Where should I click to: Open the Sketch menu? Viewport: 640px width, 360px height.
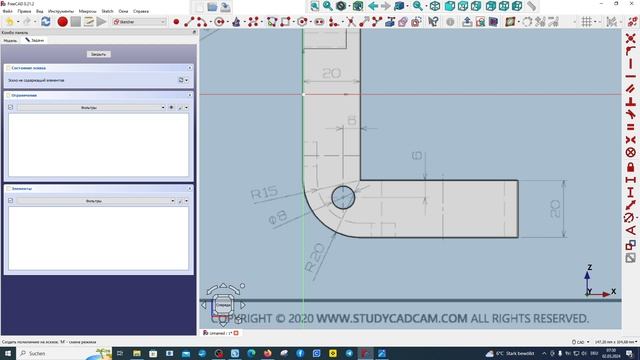tap(107, 11)
